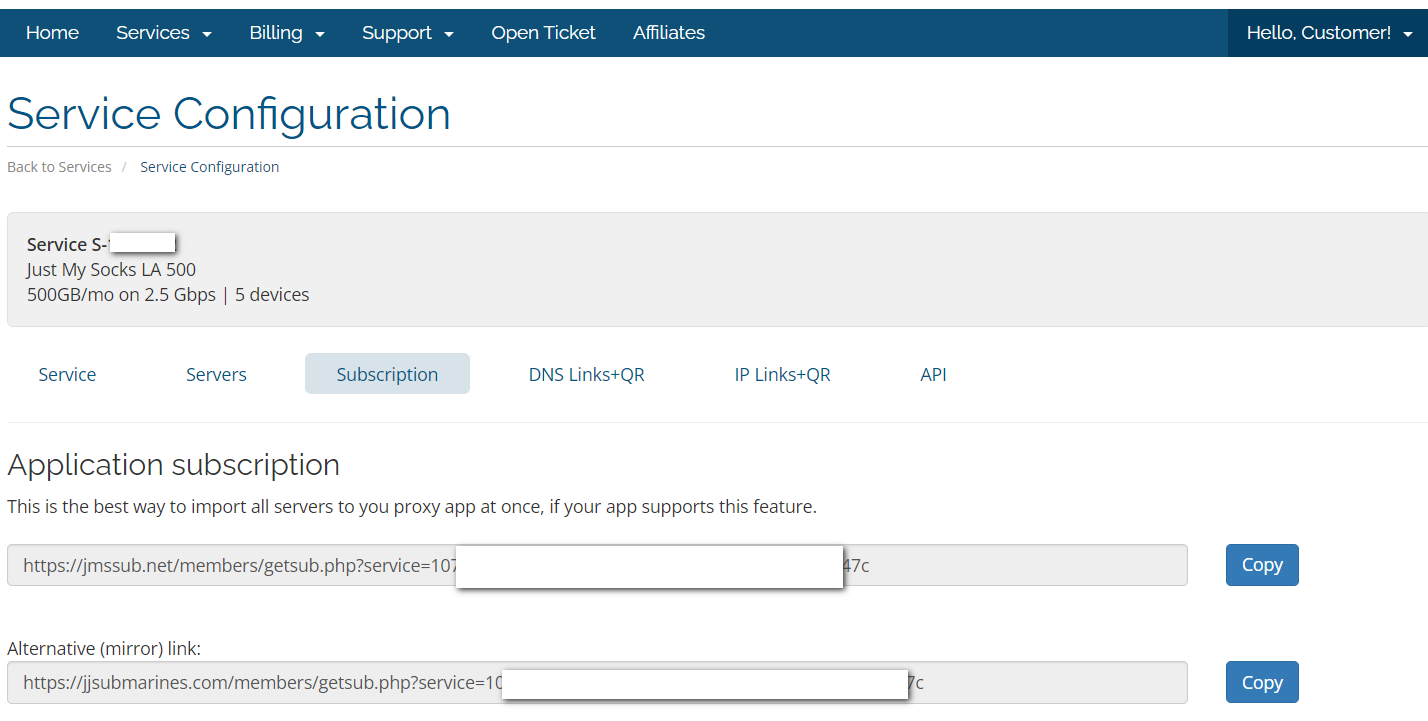Click the Application subscription heading
Viewport: 1428px width, 721px height.
173,465
